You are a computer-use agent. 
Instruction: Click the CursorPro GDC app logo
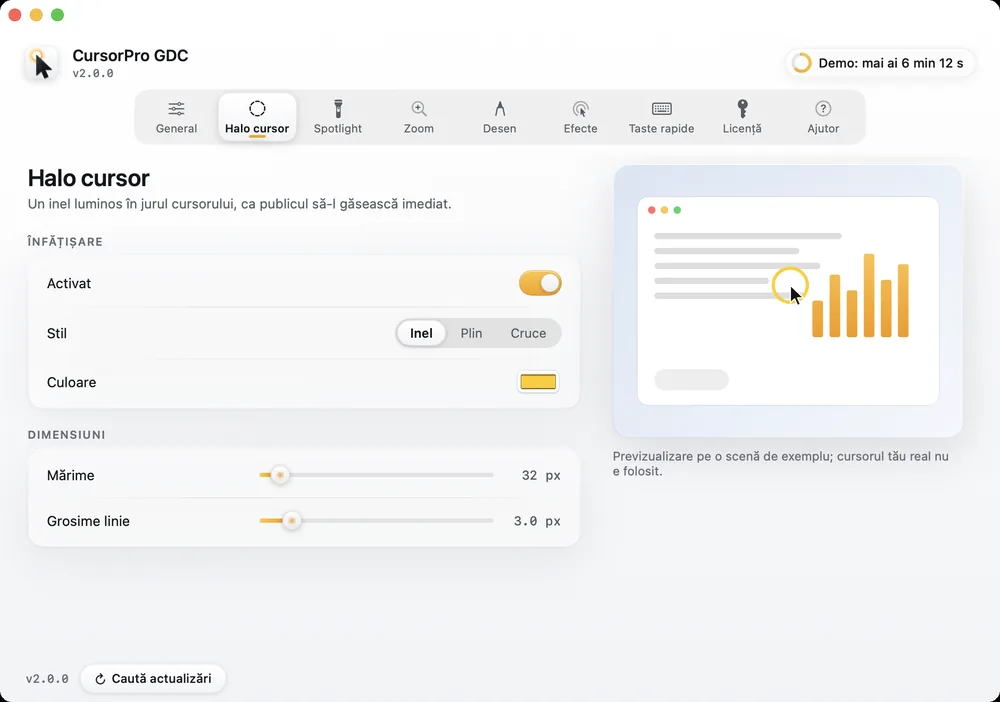pos(41,64)
